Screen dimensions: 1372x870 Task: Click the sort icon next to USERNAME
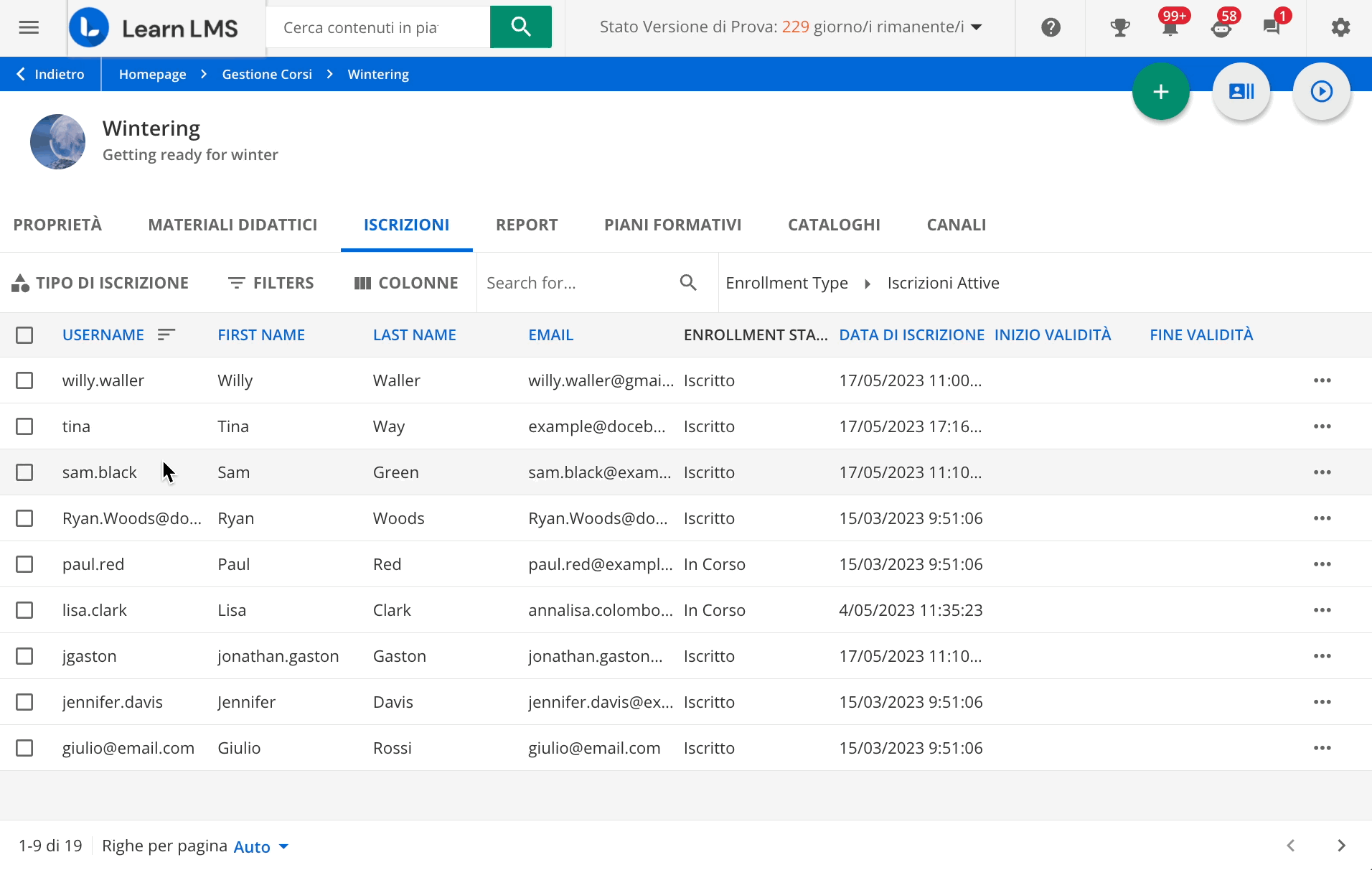tap(166, 335)
